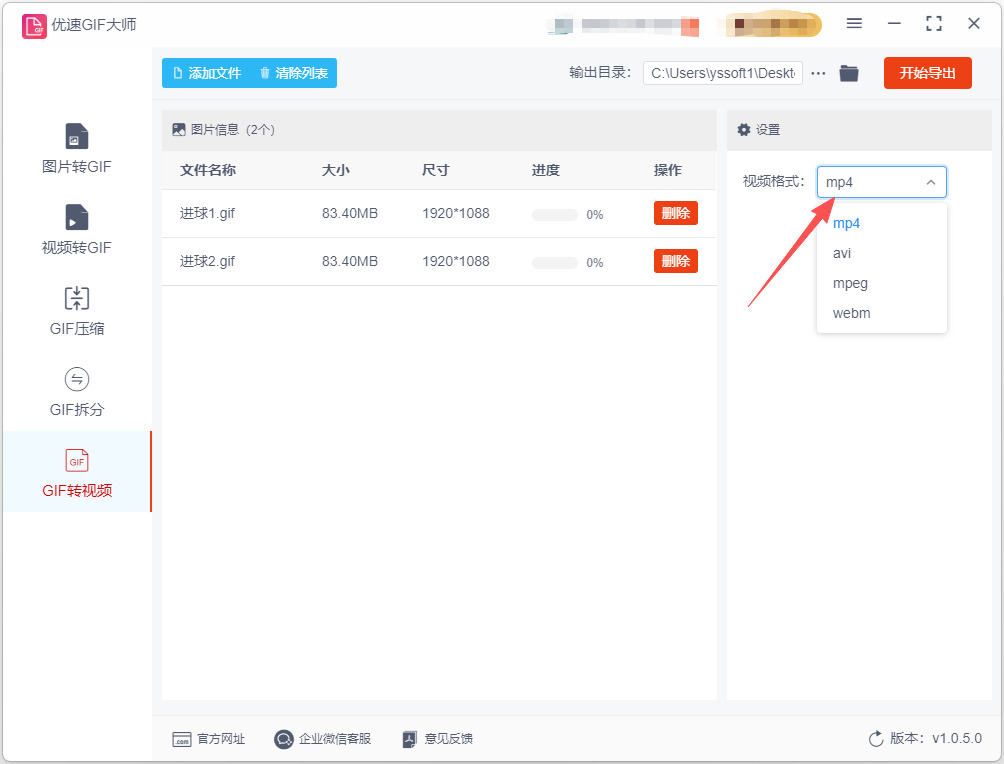This screenshot has width=1004, height=764.
Task: Open the 图片转GIF tool in sidebar
Action: [77, 149]
